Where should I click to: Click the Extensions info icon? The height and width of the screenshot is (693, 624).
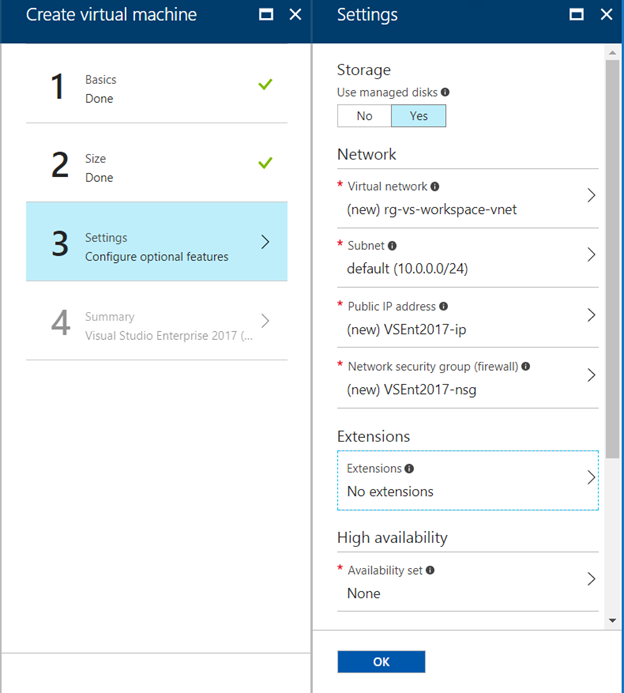point(409,468)
